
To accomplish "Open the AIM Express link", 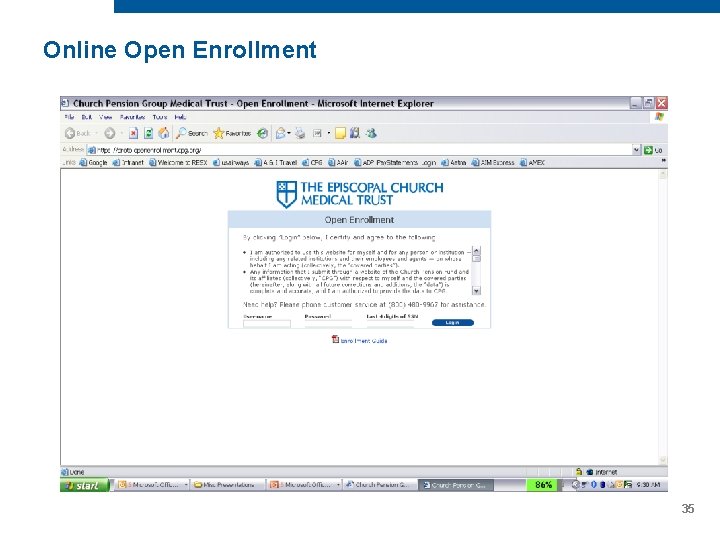I will (493, 163).
